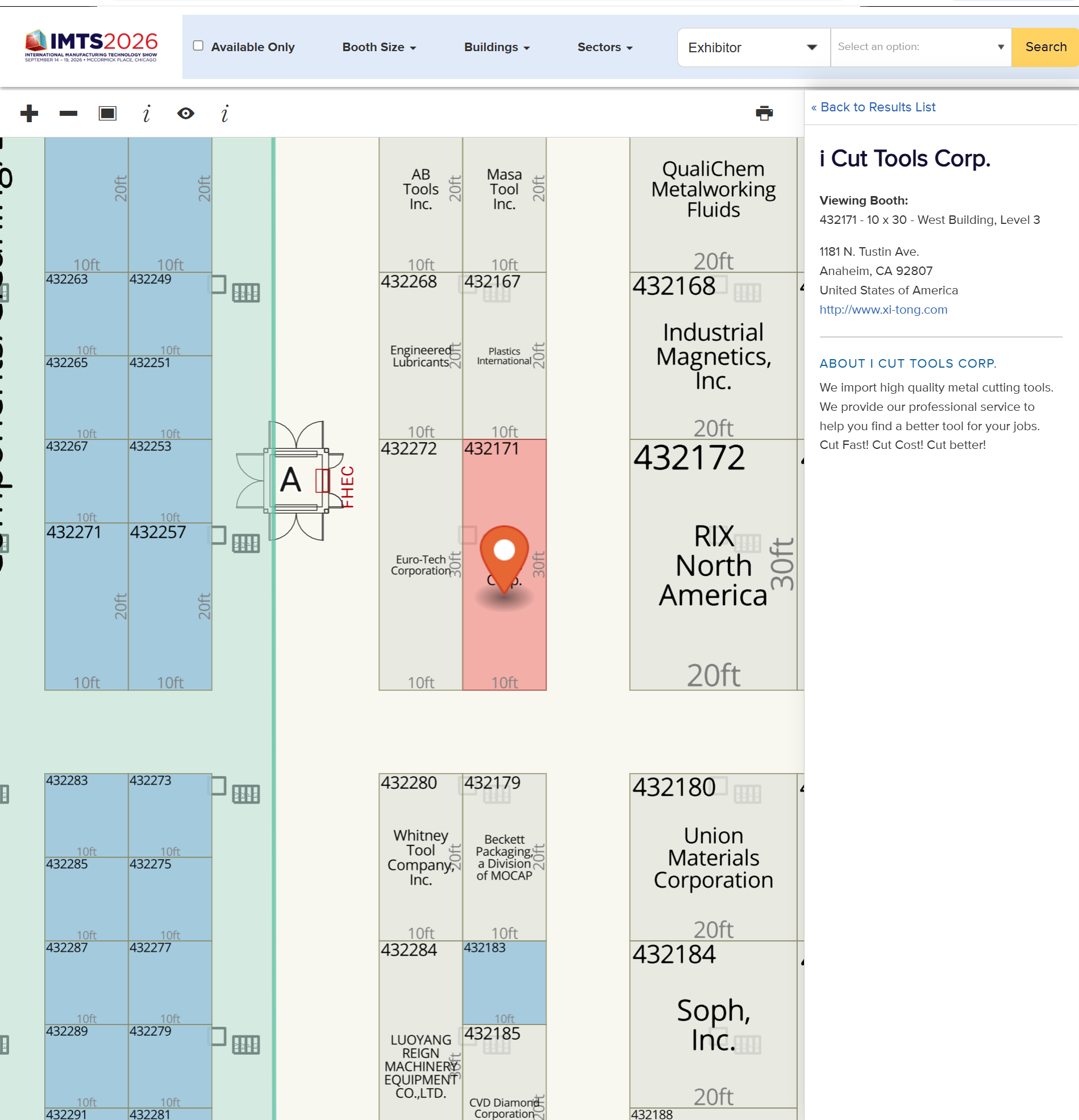Image resolution: width=1079 pixels, height=1120 pixels.
Task: Select QualiChem Metalworking Fluids booth
Action: (x=713, y=205)
